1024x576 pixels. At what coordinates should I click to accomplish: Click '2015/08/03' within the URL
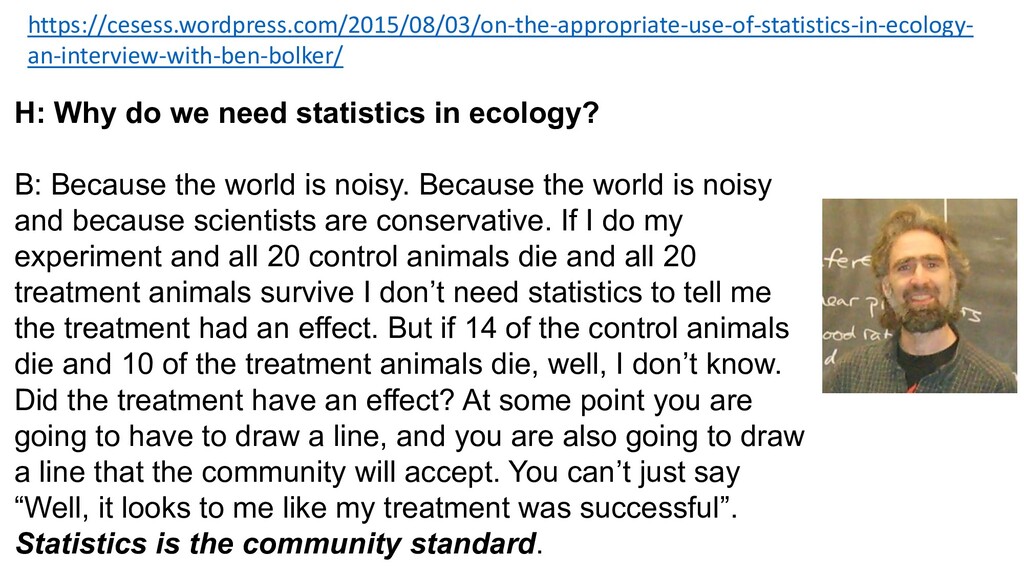pyautogui.click(x=409, y=25)
